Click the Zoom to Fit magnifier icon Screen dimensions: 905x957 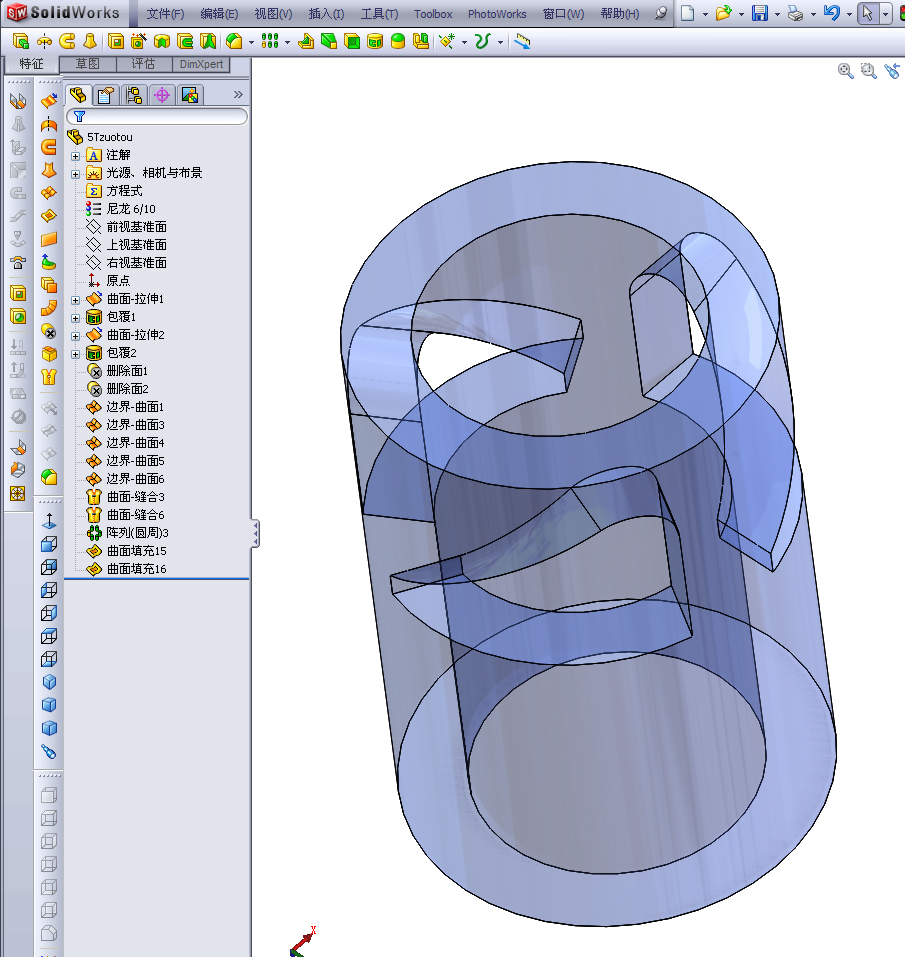click(x=845, y=71)
